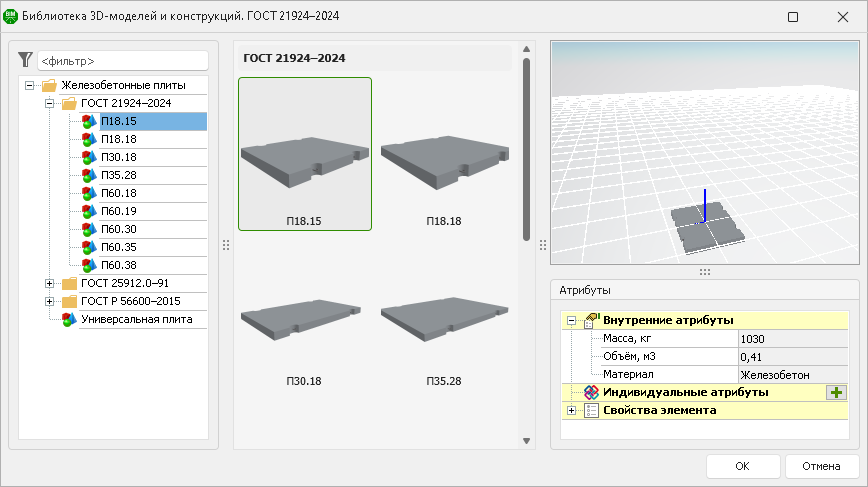The image size is (868, 487).
Task: Collapse the Внутренние атрибуты section
Action: point(572,320)
